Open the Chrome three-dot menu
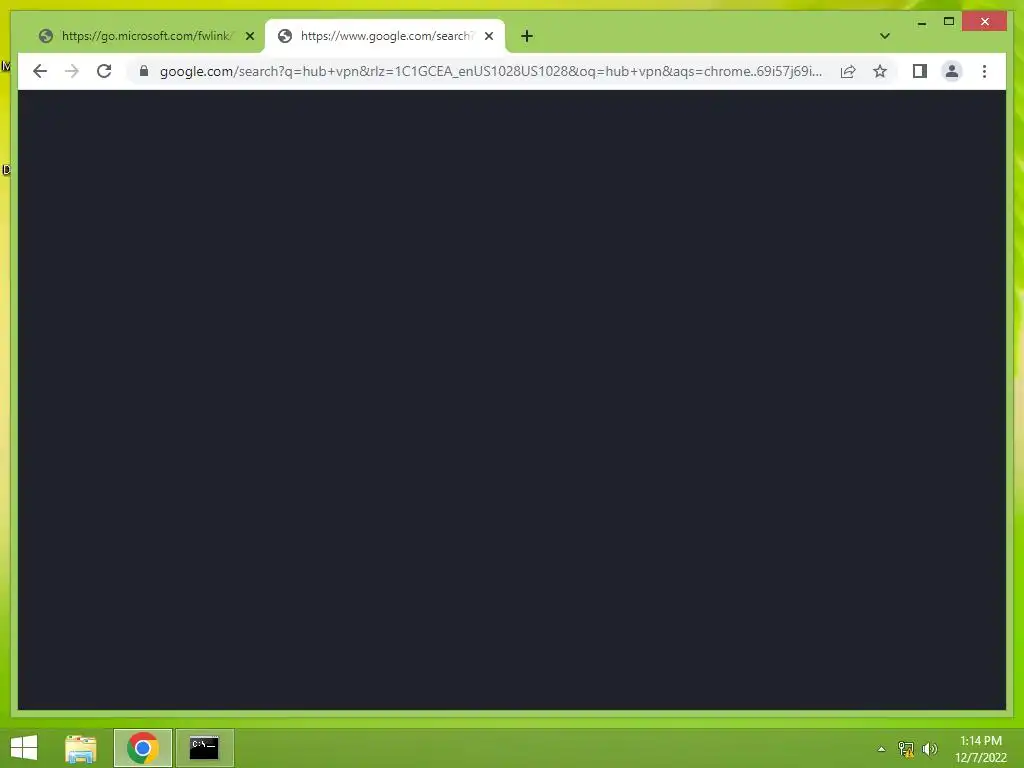 tap(984, 71)
